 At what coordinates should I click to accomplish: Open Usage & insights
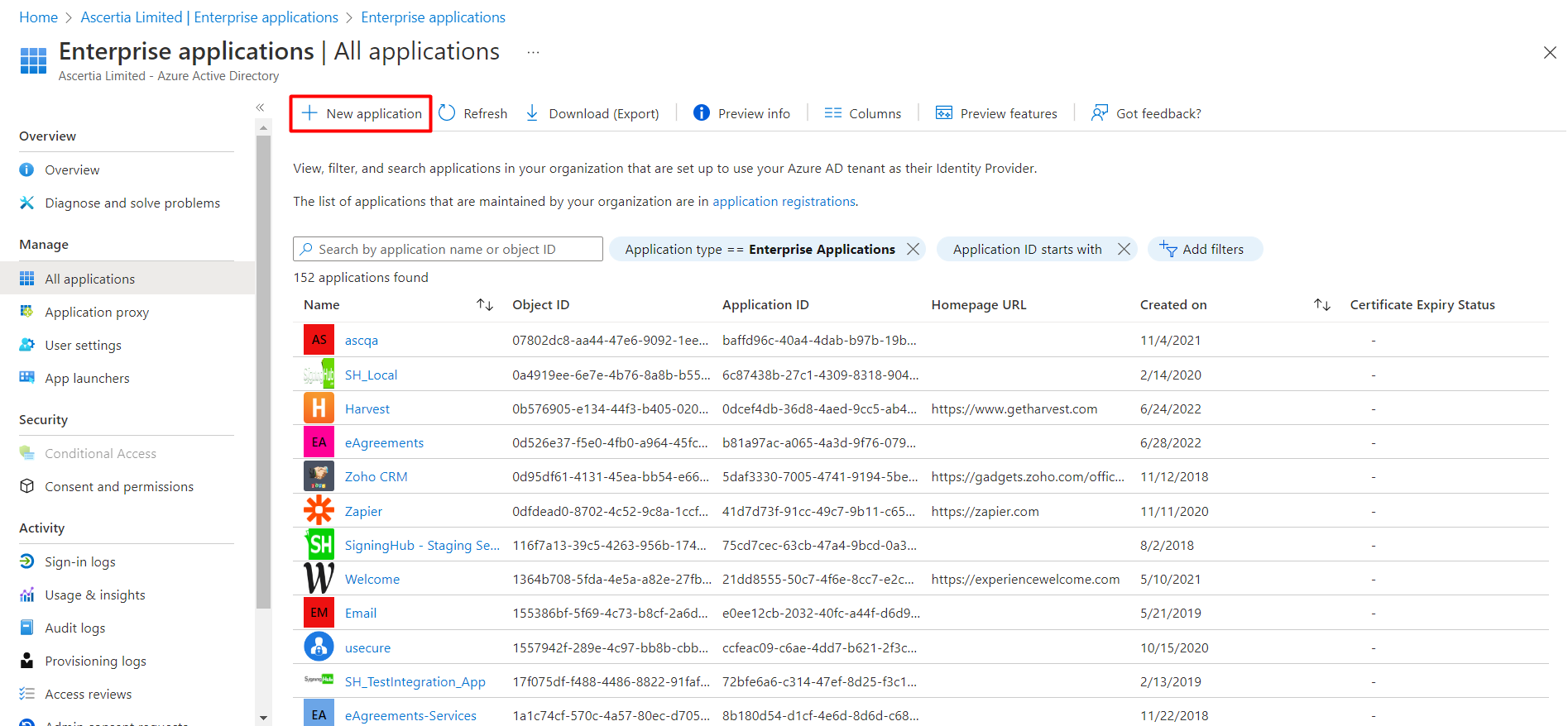tap(95, 595)
